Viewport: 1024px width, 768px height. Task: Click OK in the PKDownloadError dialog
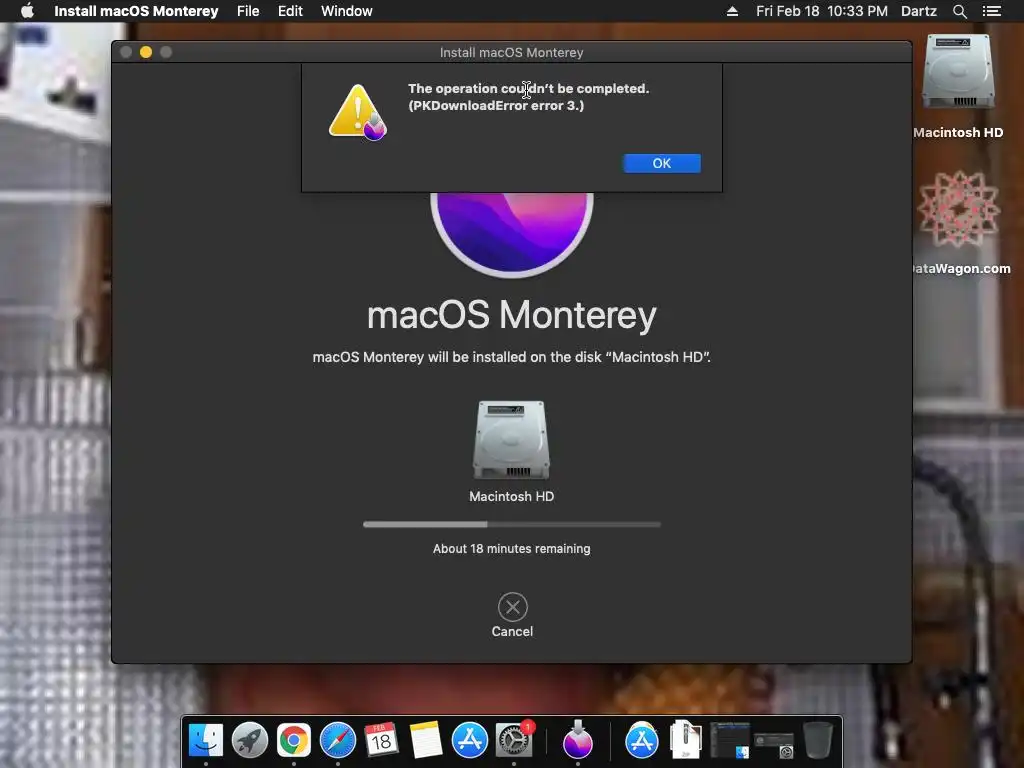(x=662, y=163)
